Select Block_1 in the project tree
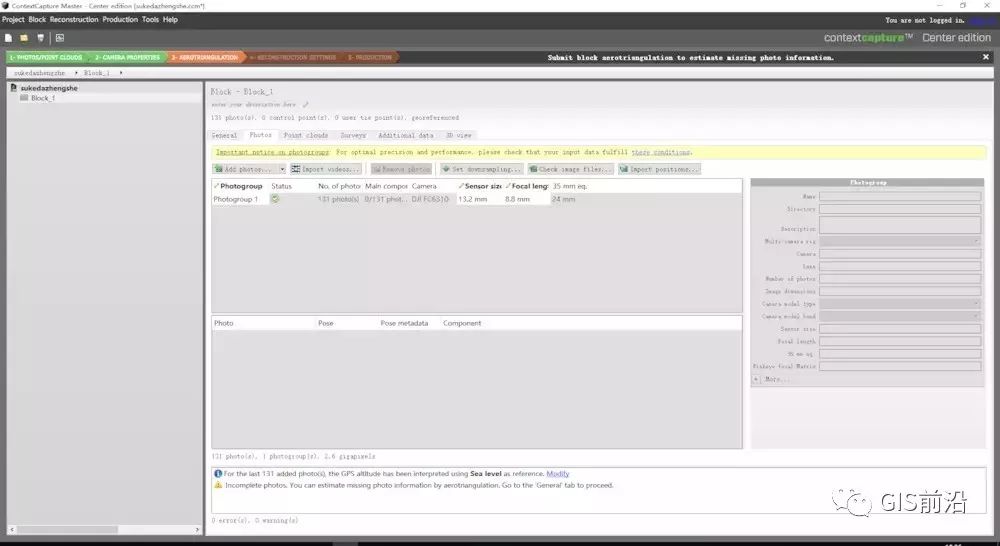Image resolution: width=1000 pixels, height=546 pixels. pos(42,98)
